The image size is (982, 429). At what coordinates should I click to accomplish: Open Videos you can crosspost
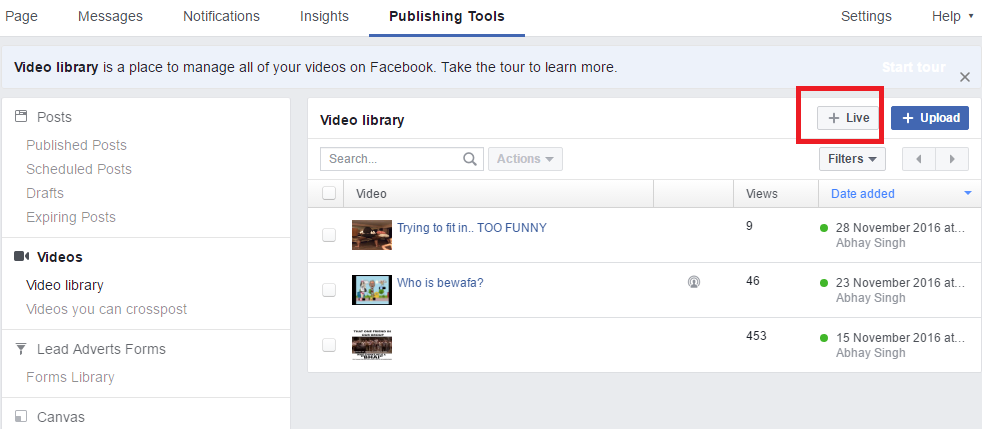tap(106, 309)
